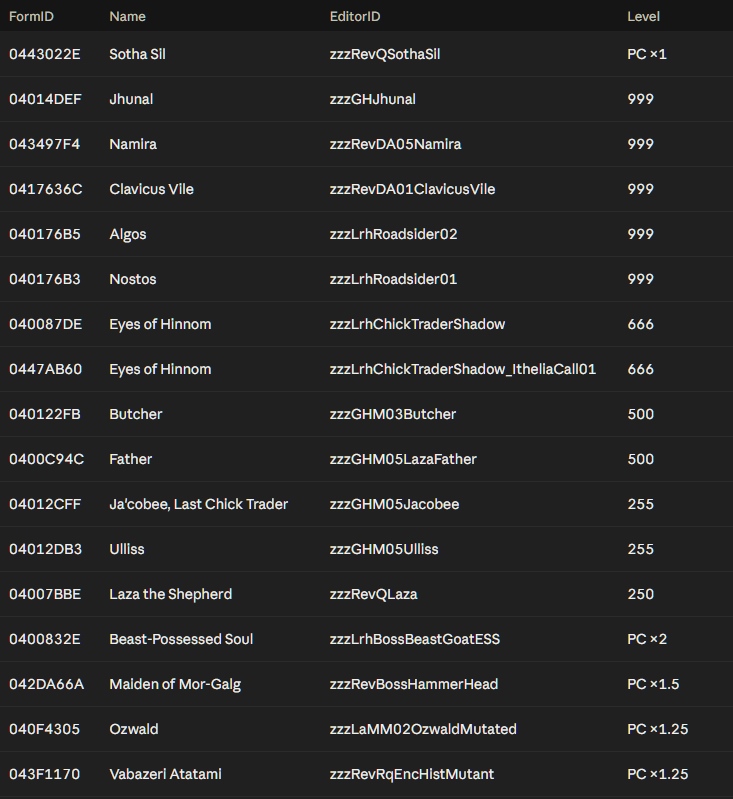The height and width of the screenshot is (799, 733).
Task: Select the Ulliss row name
Action: 127,549
